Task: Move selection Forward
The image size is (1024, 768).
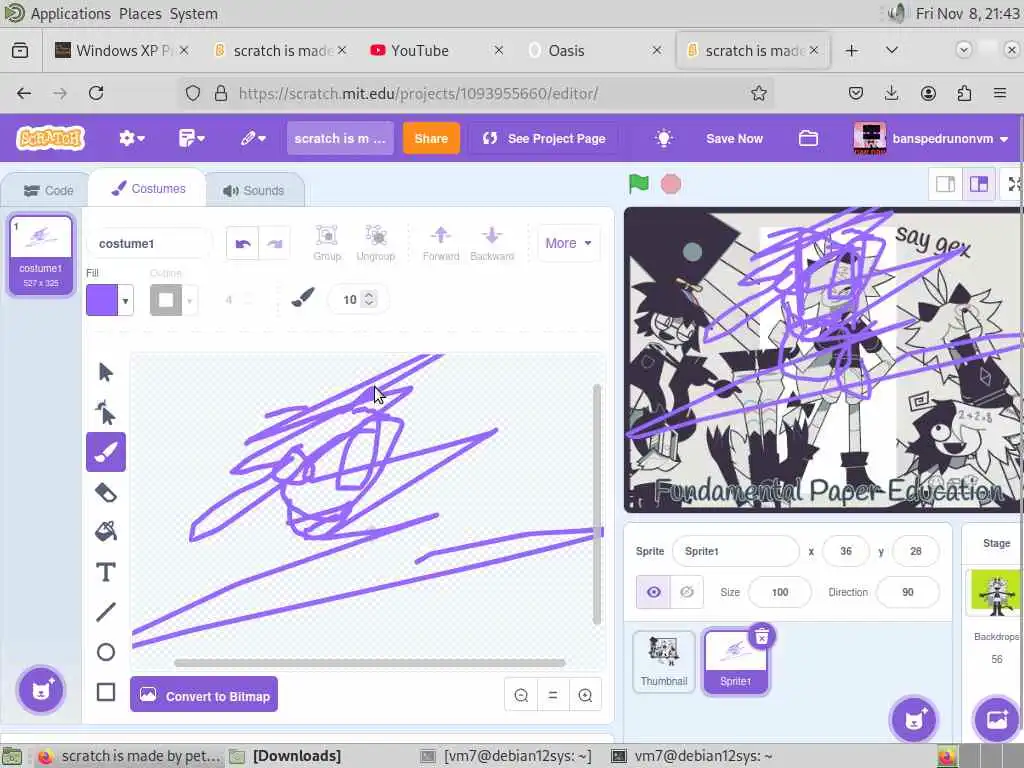Action: point(441,243)
